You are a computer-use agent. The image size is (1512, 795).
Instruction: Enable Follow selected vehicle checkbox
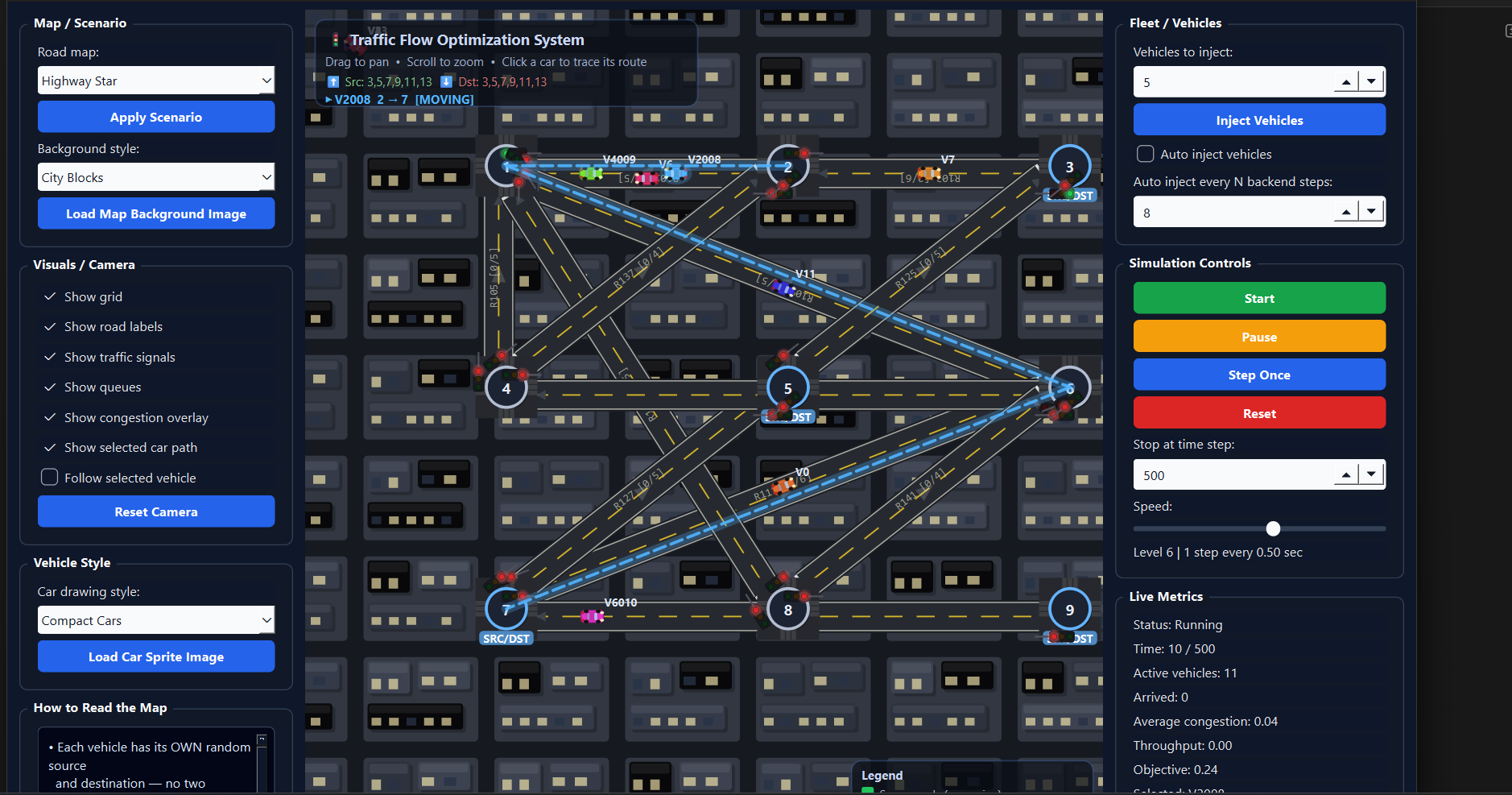(50, 478)
